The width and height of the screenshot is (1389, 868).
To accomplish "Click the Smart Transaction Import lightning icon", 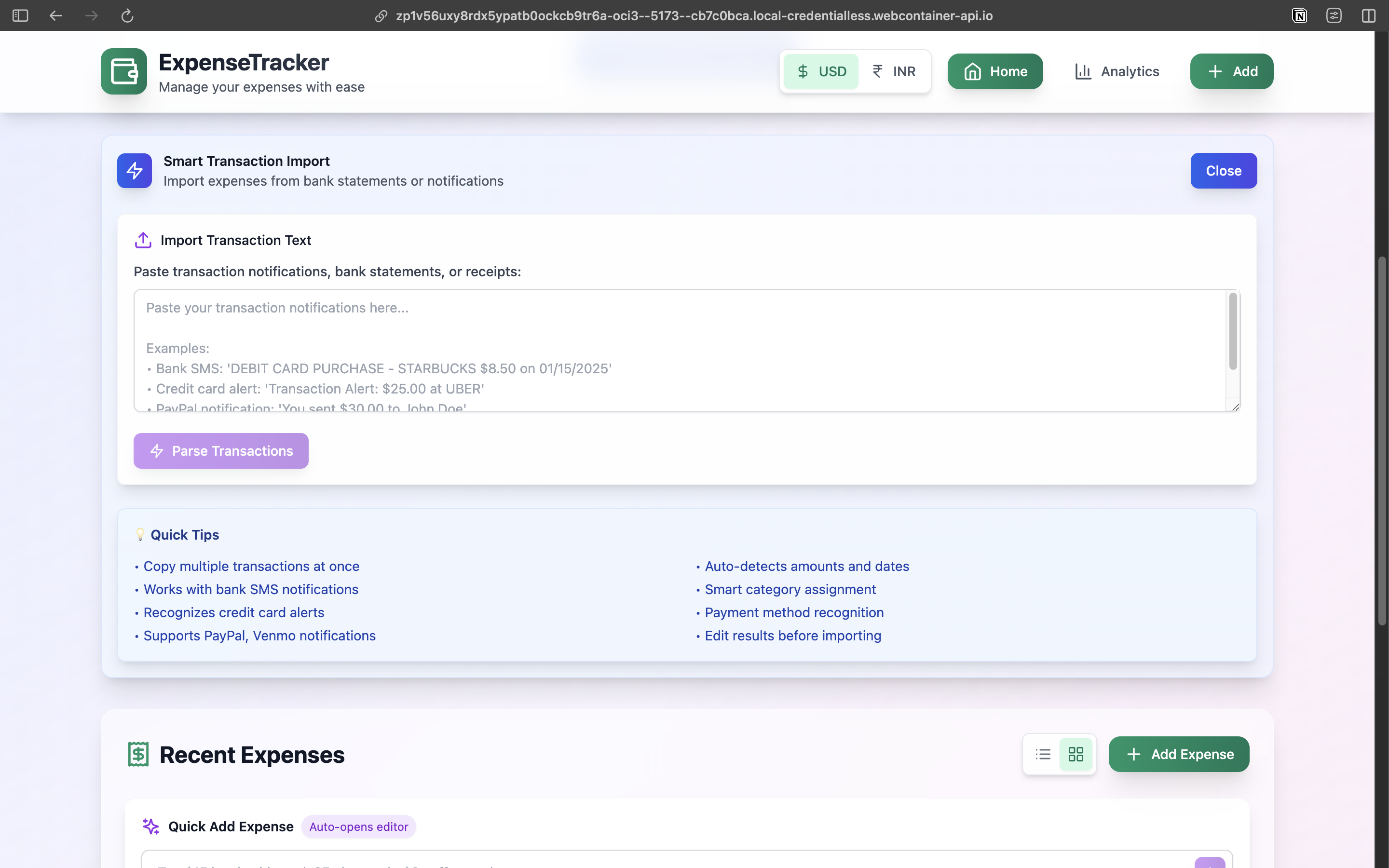I will point(134,171).
